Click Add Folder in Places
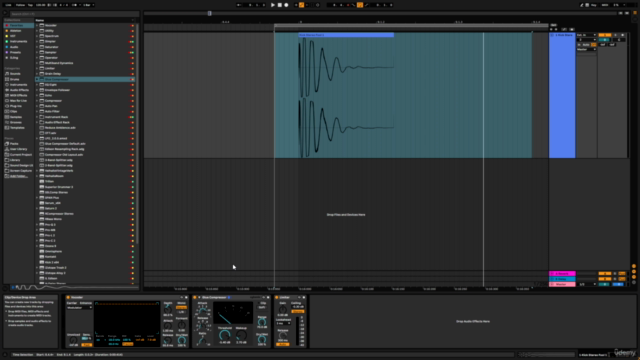640x360 pixels. (x=18, y=176)
